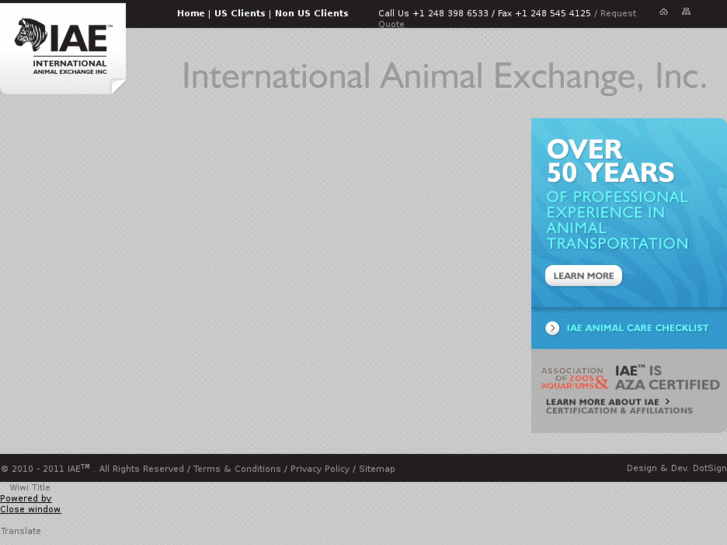The width and height of the screenshot is (727, 545).
Task: Click the Learn More button
Action: [583, 276]
